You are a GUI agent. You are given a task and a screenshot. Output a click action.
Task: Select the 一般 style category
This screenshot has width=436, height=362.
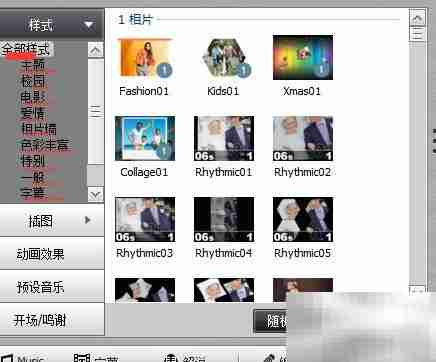click(x=33, y=177)
